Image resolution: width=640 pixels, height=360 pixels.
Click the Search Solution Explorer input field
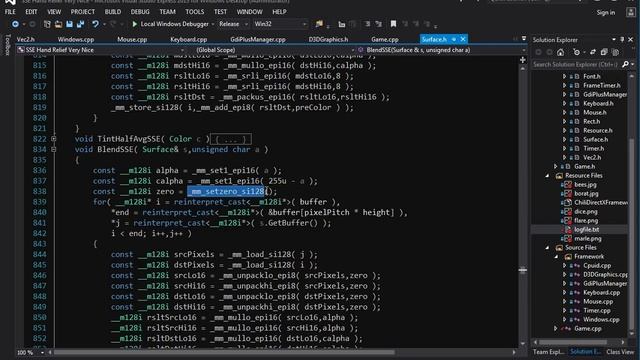[x=576, y=64]
